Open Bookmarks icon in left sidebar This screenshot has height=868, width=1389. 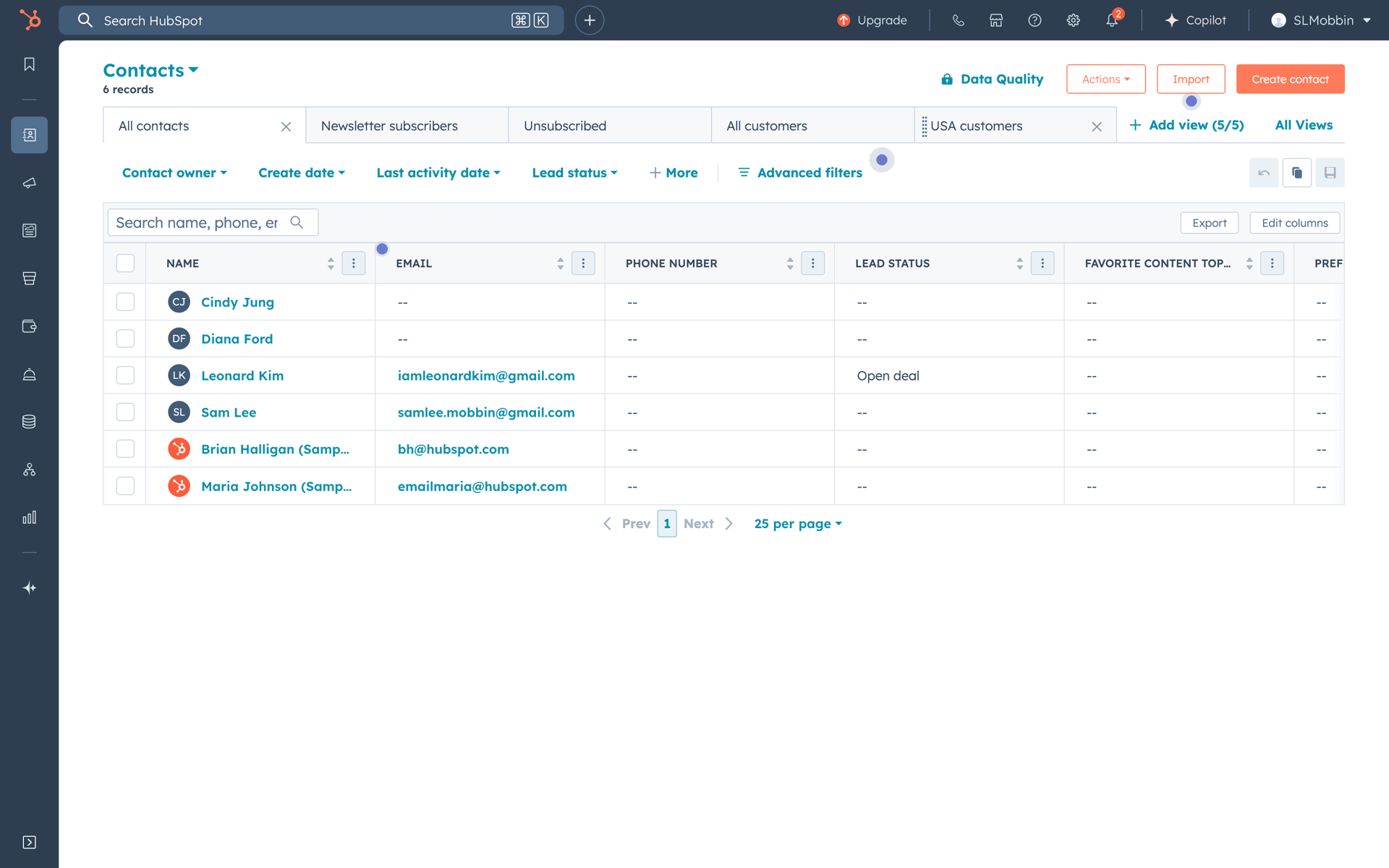pos(30,64)
